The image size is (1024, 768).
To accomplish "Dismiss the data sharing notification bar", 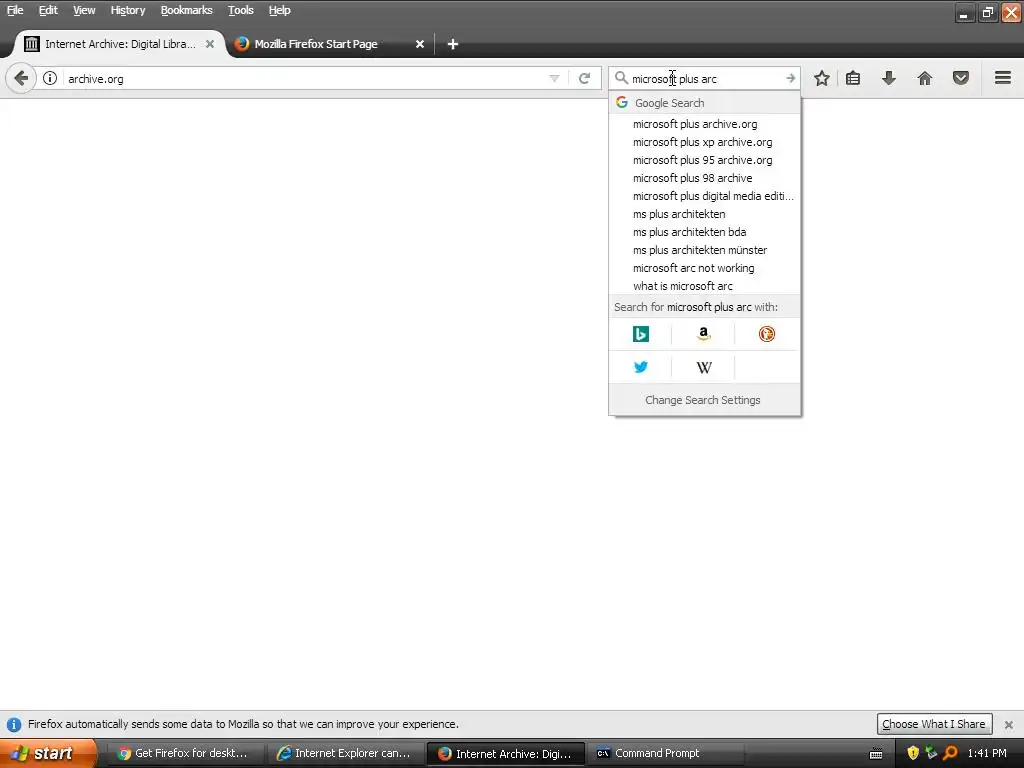I will tap(1008, 724).
